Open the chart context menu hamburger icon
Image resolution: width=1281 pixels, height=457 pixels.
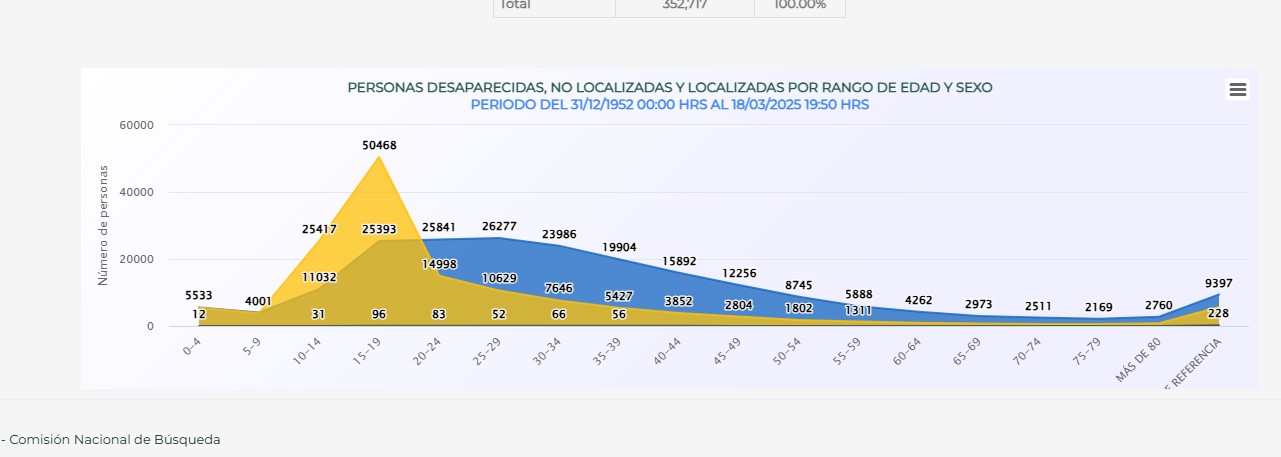coord(1237,90)
